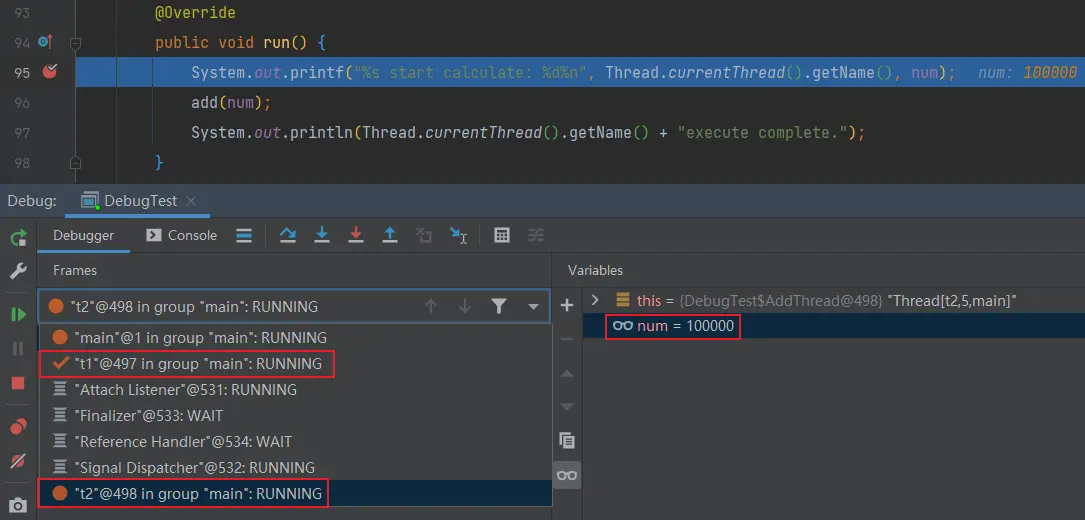The image size is (1085, 520).
Task: Open the thread selector dropdown arrow
Action: click(x=533, y=306)
